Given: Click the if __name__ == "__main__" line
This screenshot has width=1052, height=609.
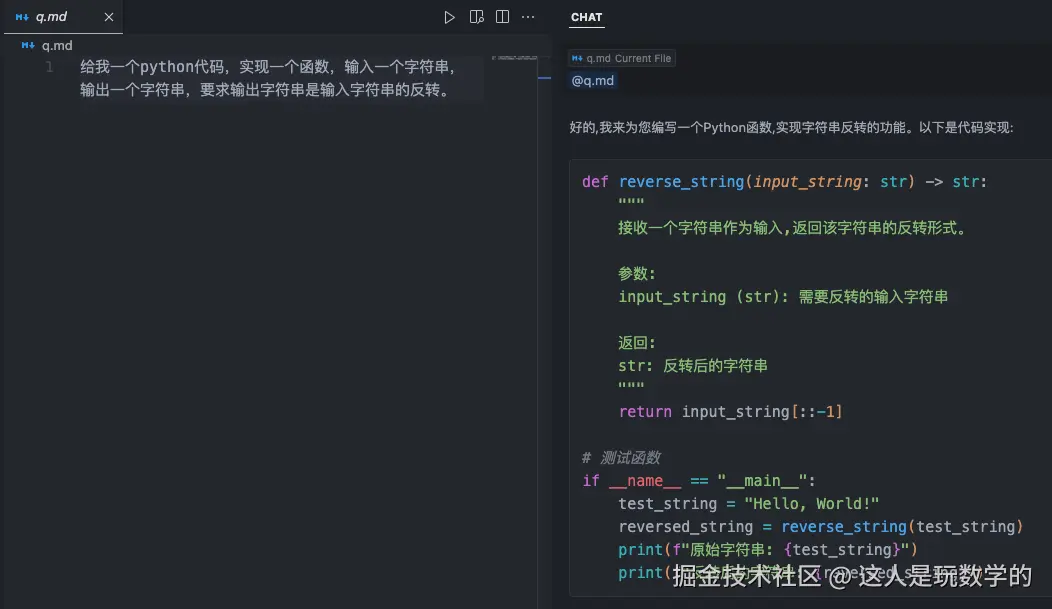Looking at the screenshot, I should (698, 481).
